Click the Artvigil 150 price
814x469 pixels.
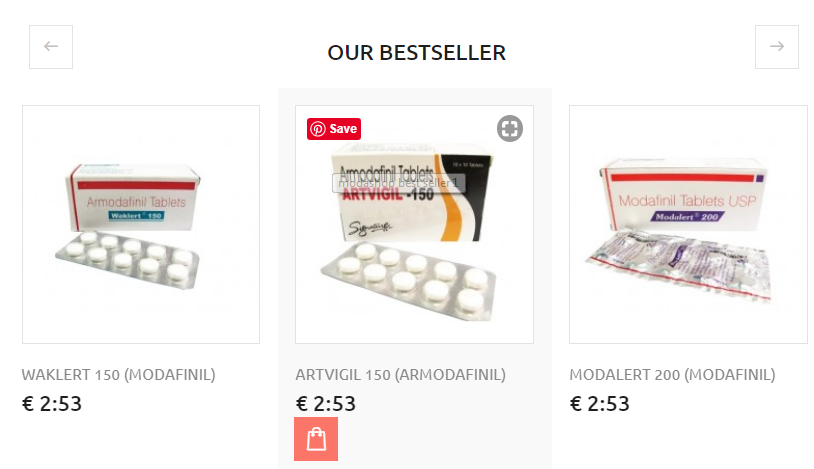[x=325, y=404]
